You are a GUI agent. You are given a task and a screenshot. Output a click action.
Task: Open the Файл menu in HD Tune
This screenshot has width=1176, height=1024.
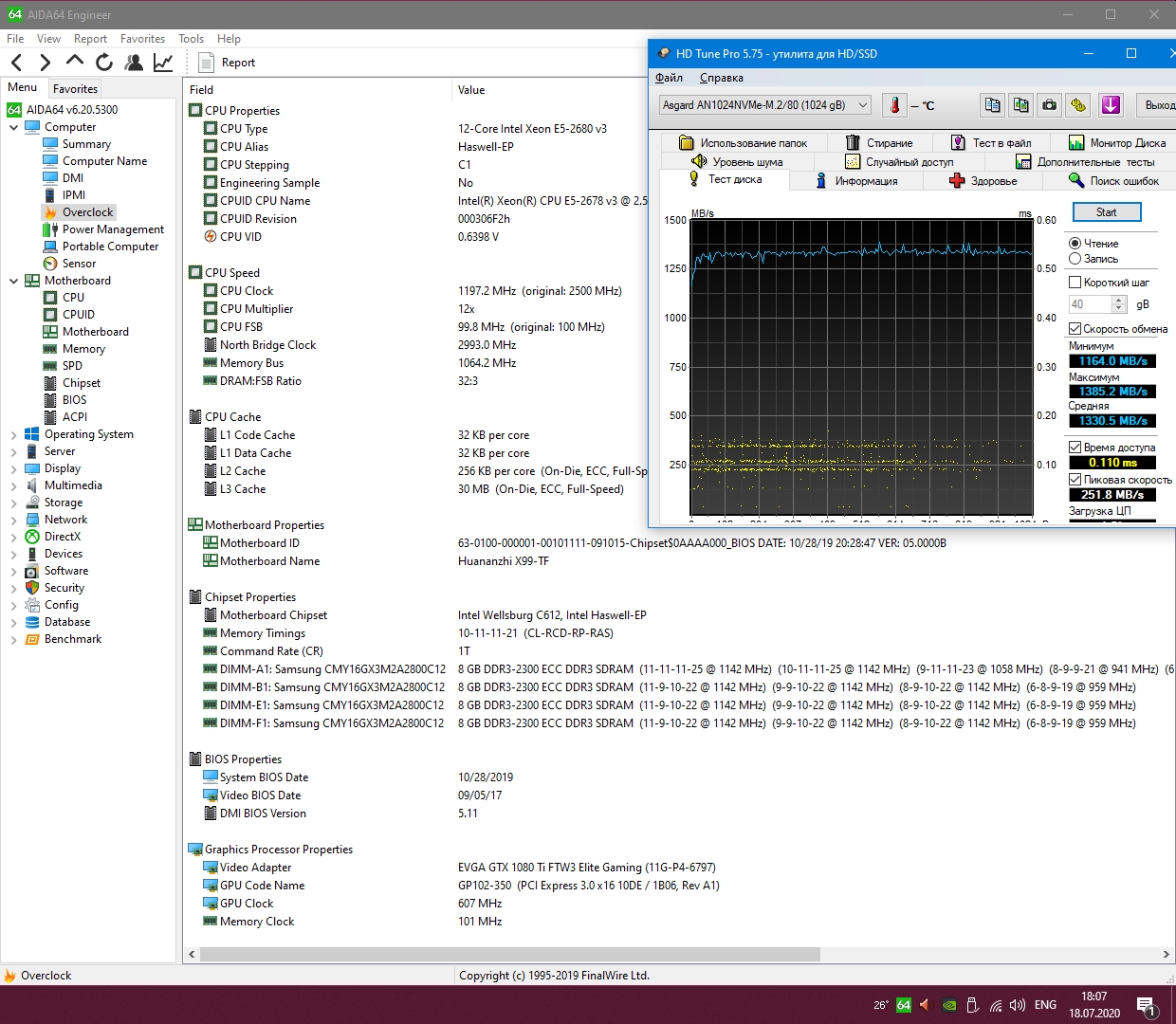click(669, 78)
